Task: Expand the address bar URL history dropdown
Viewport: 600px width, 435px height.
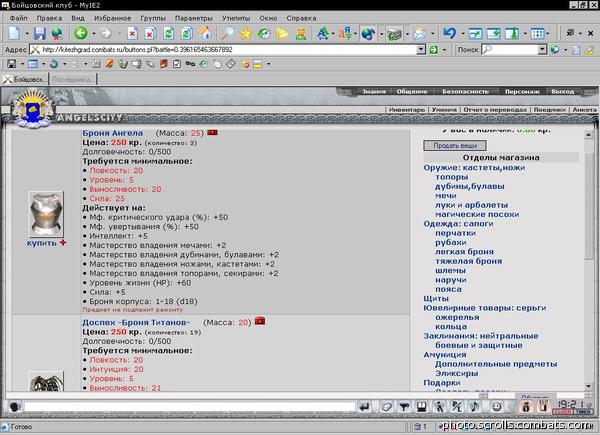Action: (421, 50)
